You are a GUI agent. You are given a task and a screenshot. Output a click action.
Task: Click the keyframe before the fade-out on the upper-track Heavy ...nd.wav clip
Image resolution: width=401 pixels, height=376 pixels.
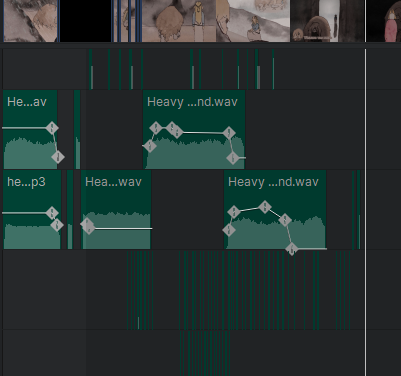coord(229,133)
